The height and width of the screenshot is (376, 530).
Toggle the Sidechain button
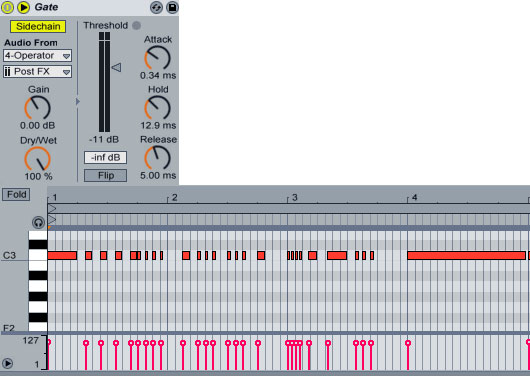38,26
